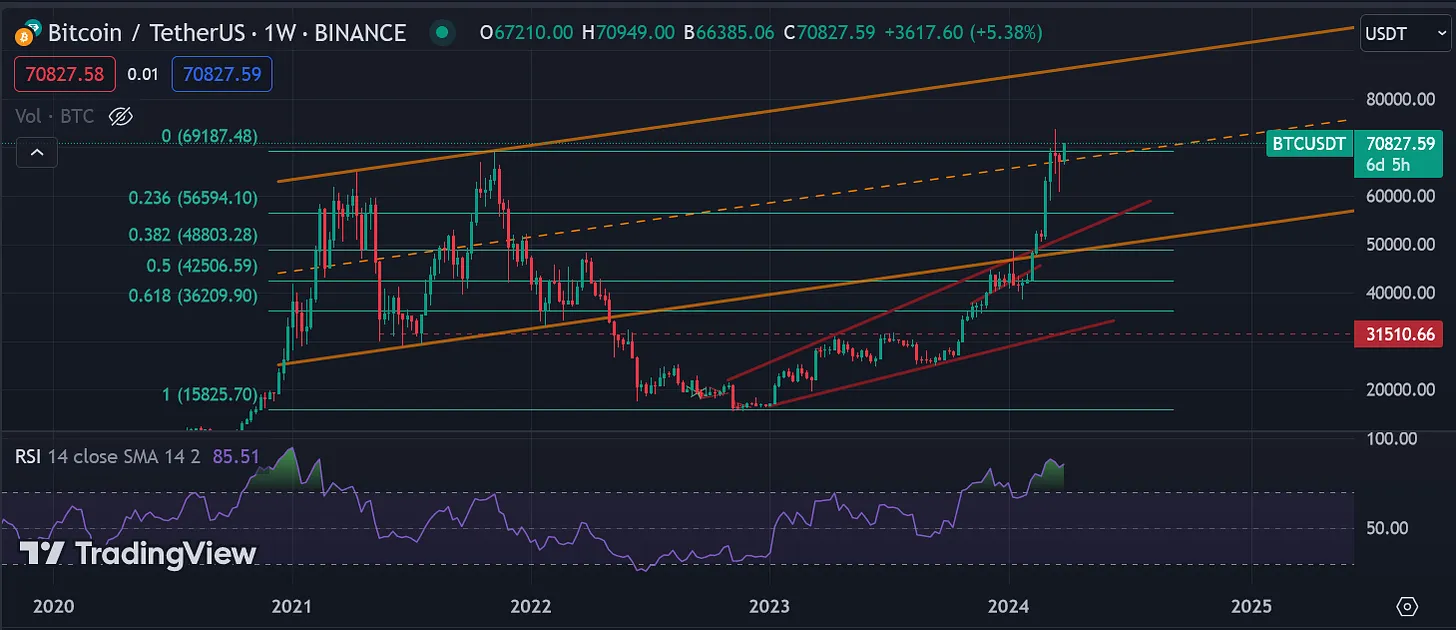Click the Vol · BTC indicator label

pos(55,117)
